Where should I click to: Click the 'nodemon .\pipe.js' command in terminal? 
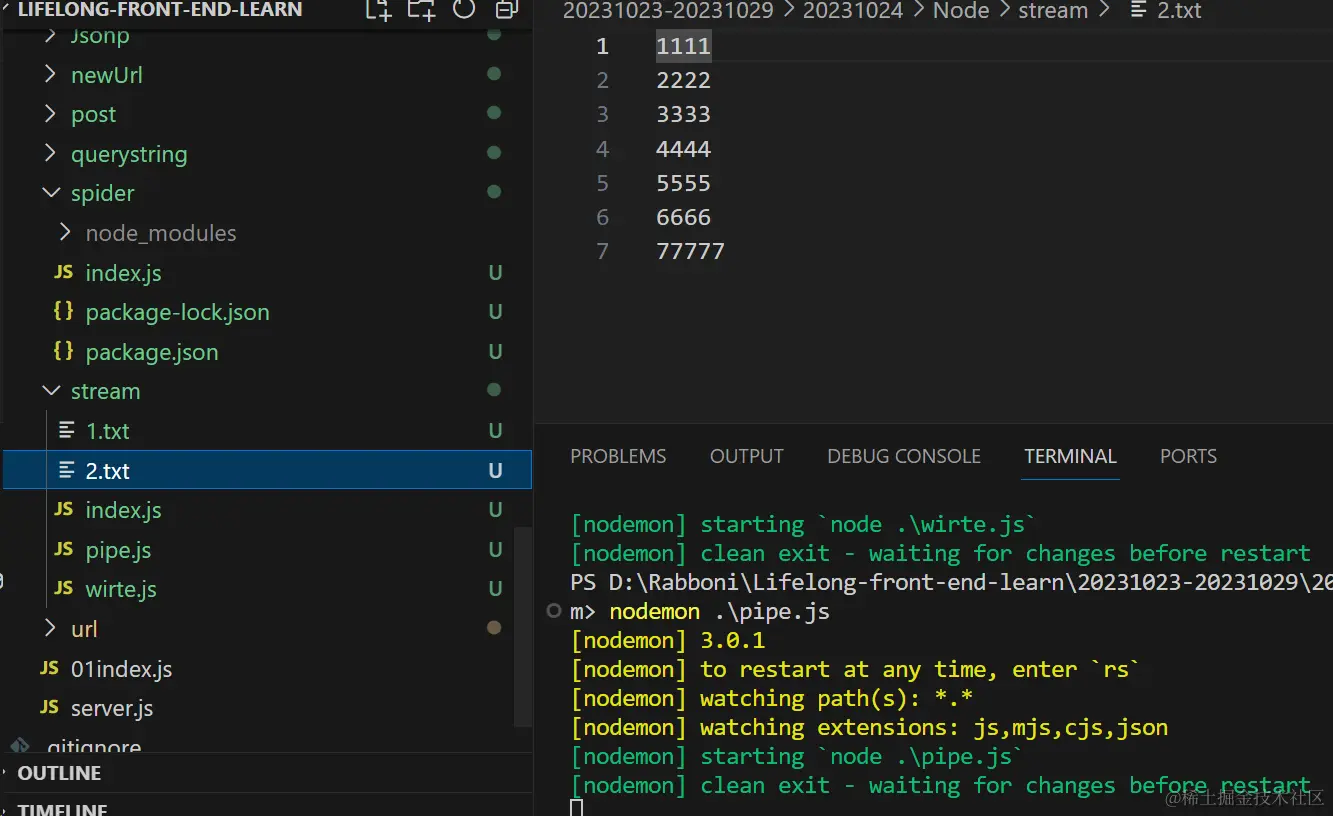pos(719,611)
